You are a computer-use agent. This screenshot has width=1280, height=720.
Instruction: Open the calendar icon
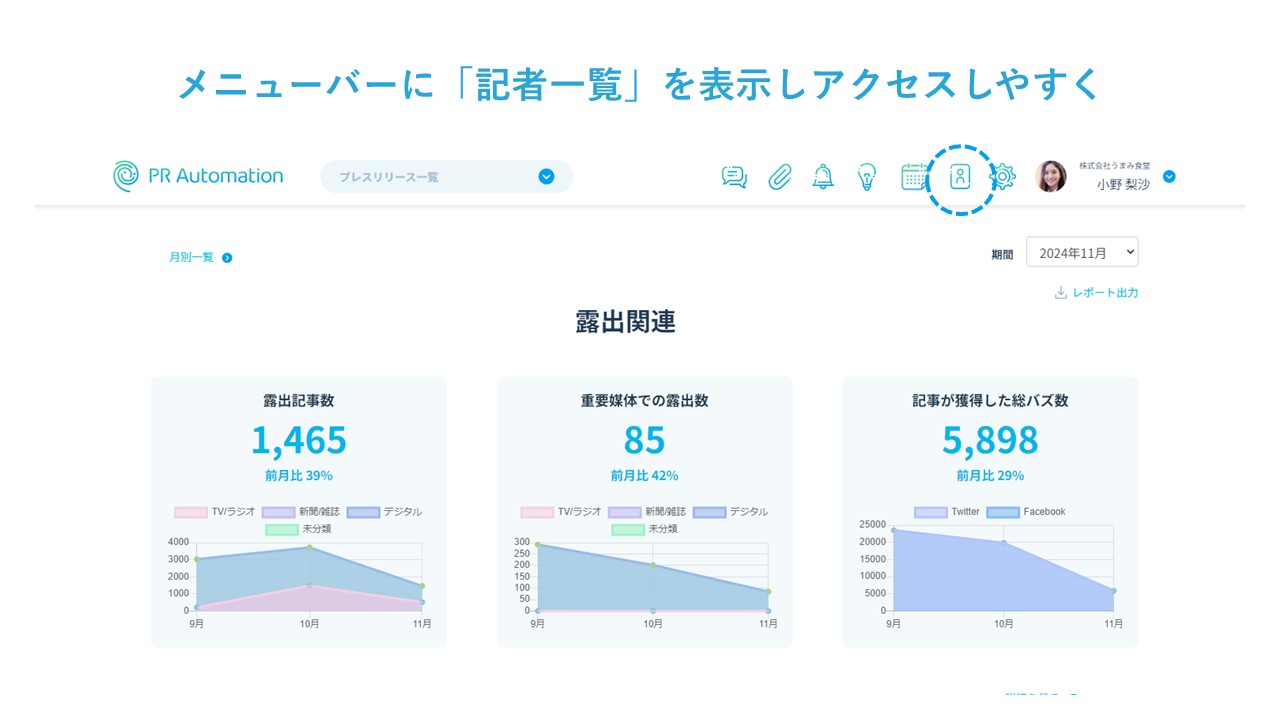point(914,177)
